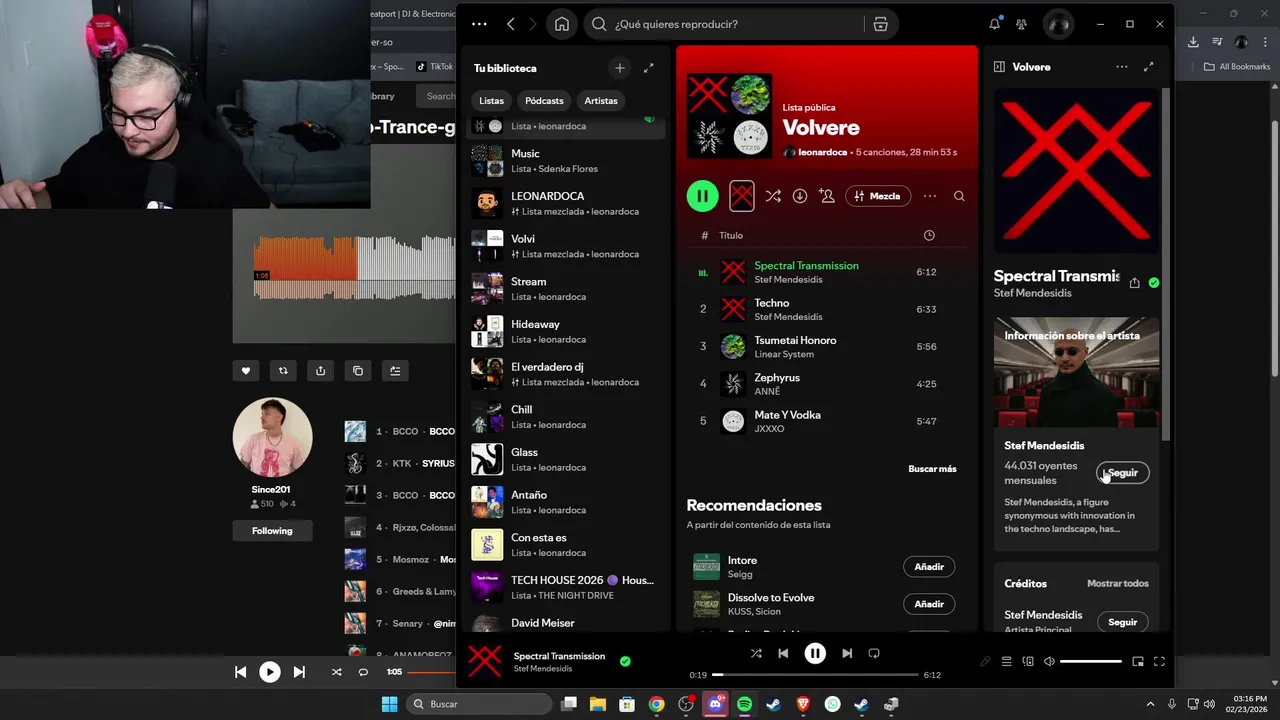Filter library by Pódcasts
The image size is (1280, 720).
coord(544,101)
